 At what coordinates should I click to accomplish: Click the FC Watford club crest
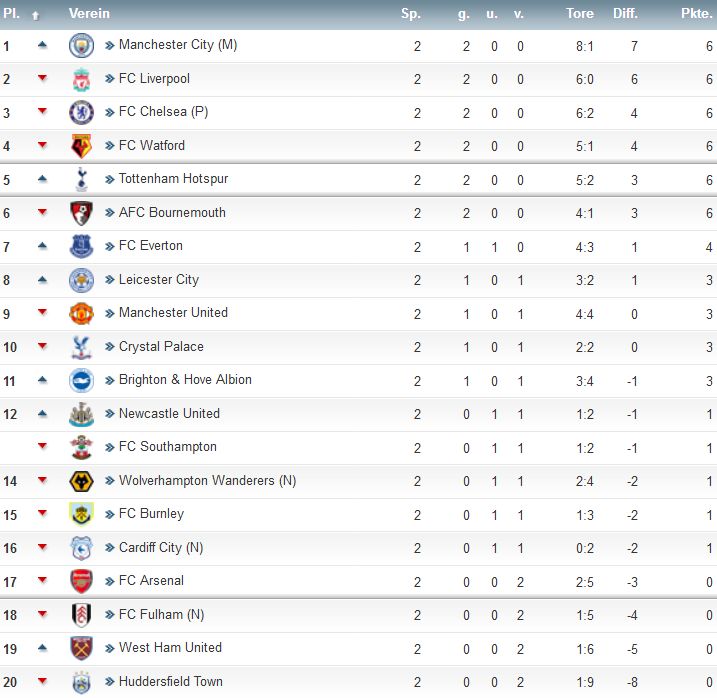pos(81,146)
